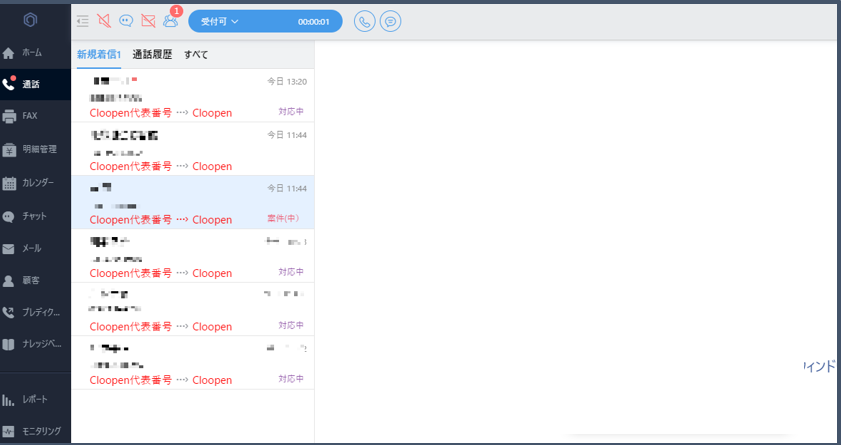Select the call entry from 今日 13:20
This screenshot has height=445, width=841.
[193, 95]
